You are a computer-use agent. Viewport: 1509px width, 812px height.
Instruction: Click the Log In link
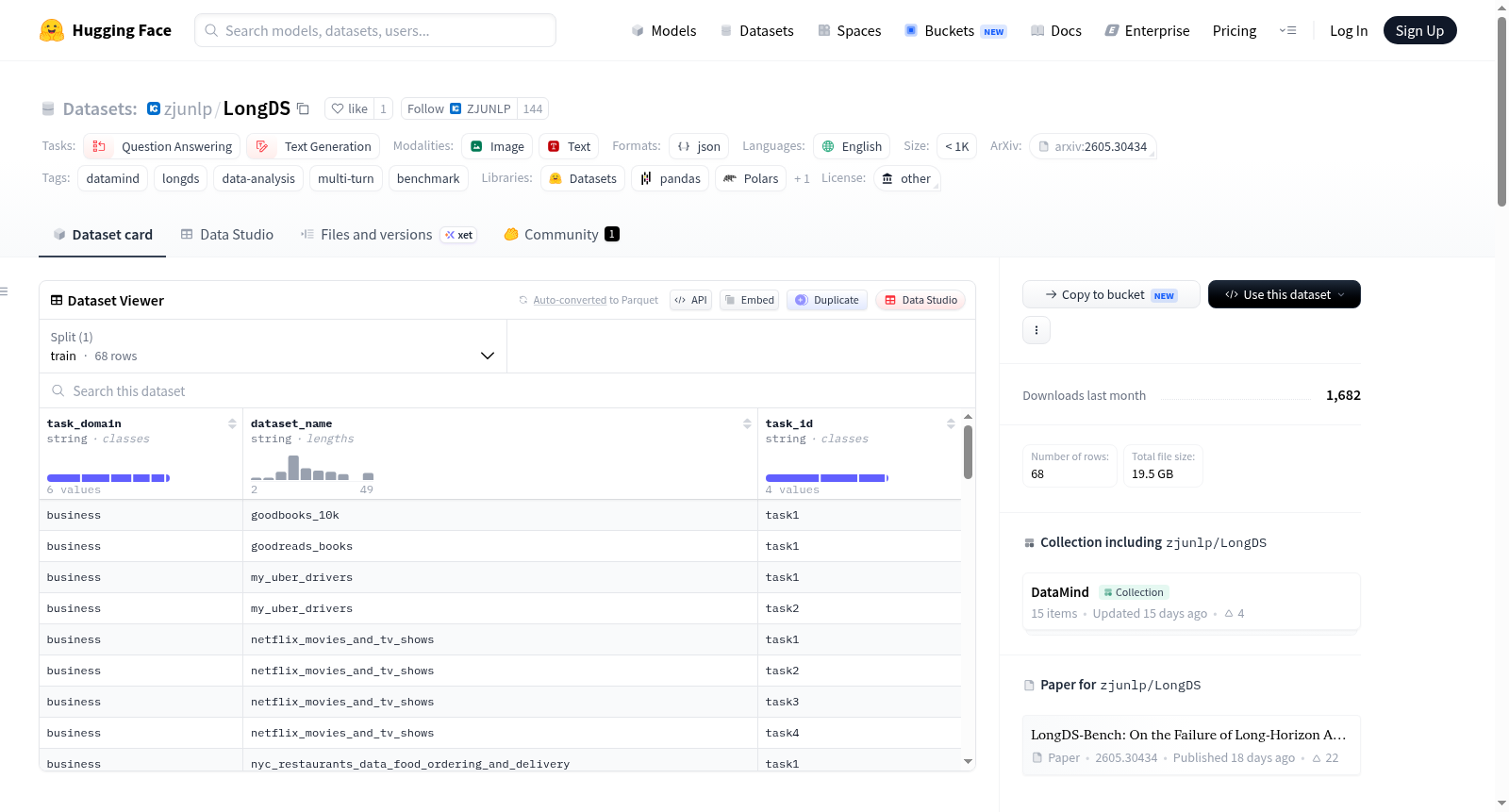pos(1349,30)
